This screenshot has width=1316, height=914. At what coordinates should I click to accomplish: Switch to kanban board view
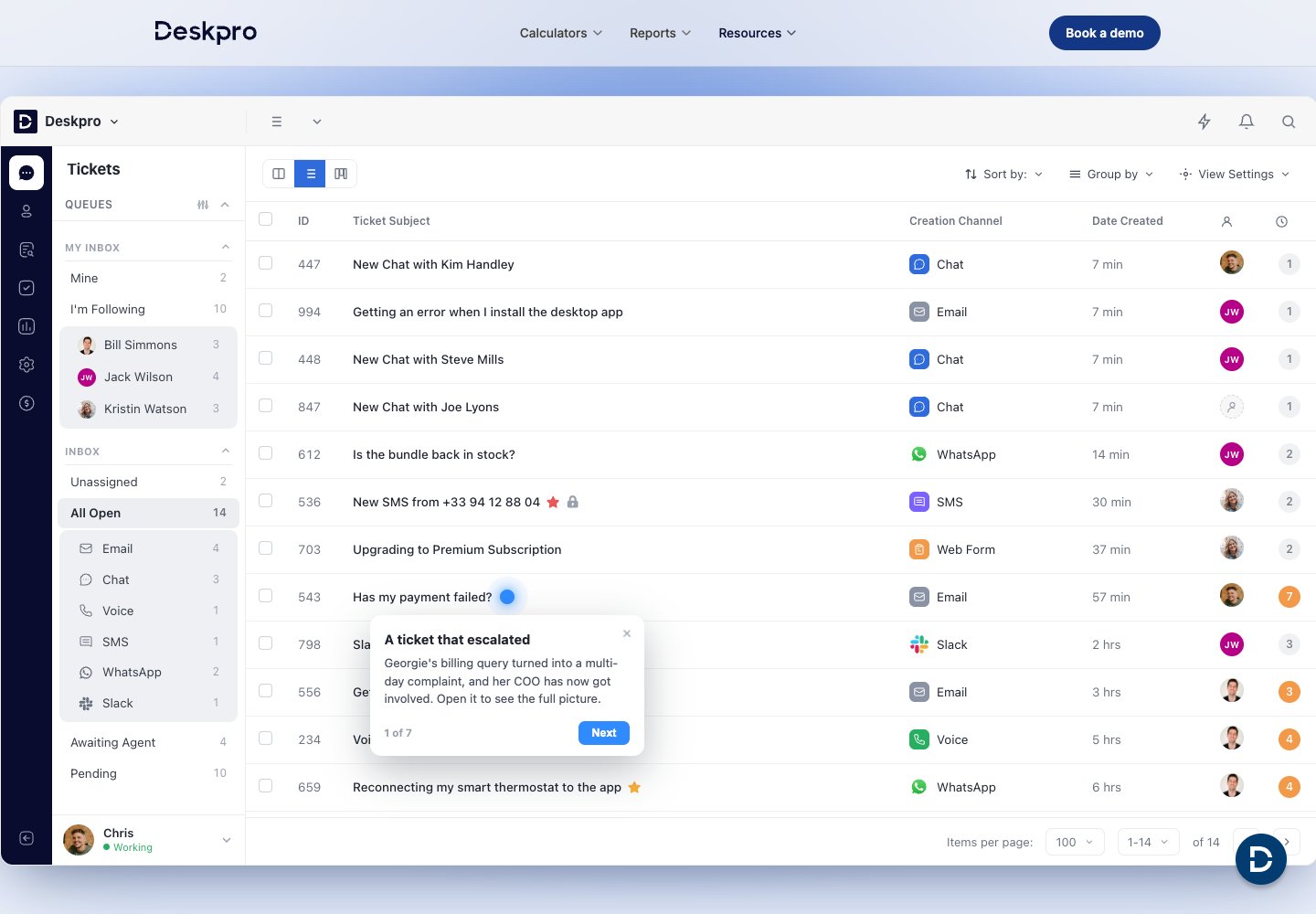click(x=341, y=174)
